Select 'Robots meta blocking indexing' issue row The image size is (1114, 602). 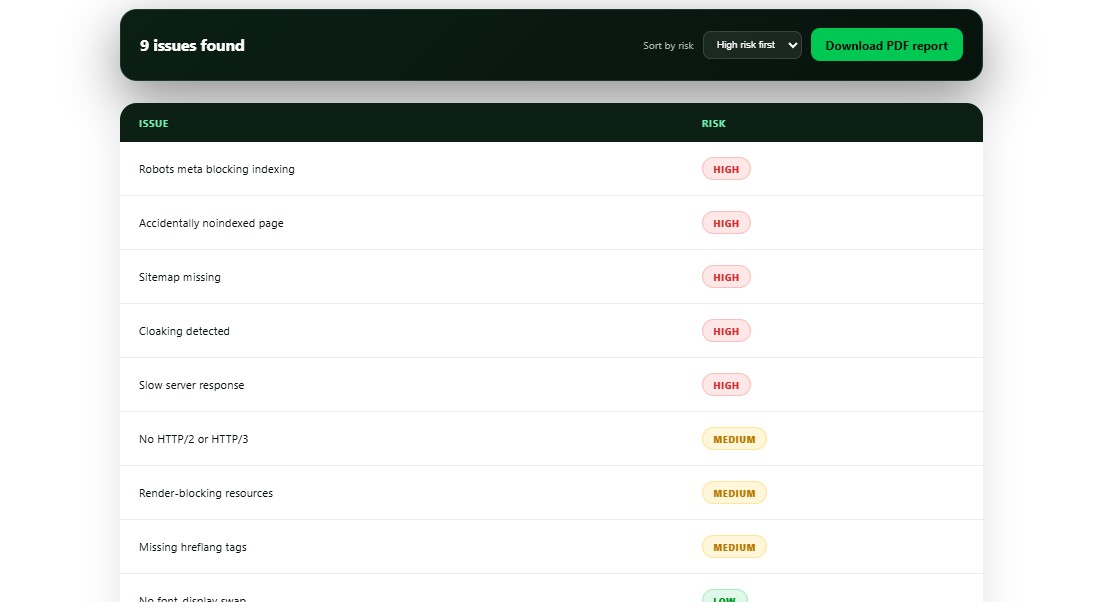(x=551, y=169)
